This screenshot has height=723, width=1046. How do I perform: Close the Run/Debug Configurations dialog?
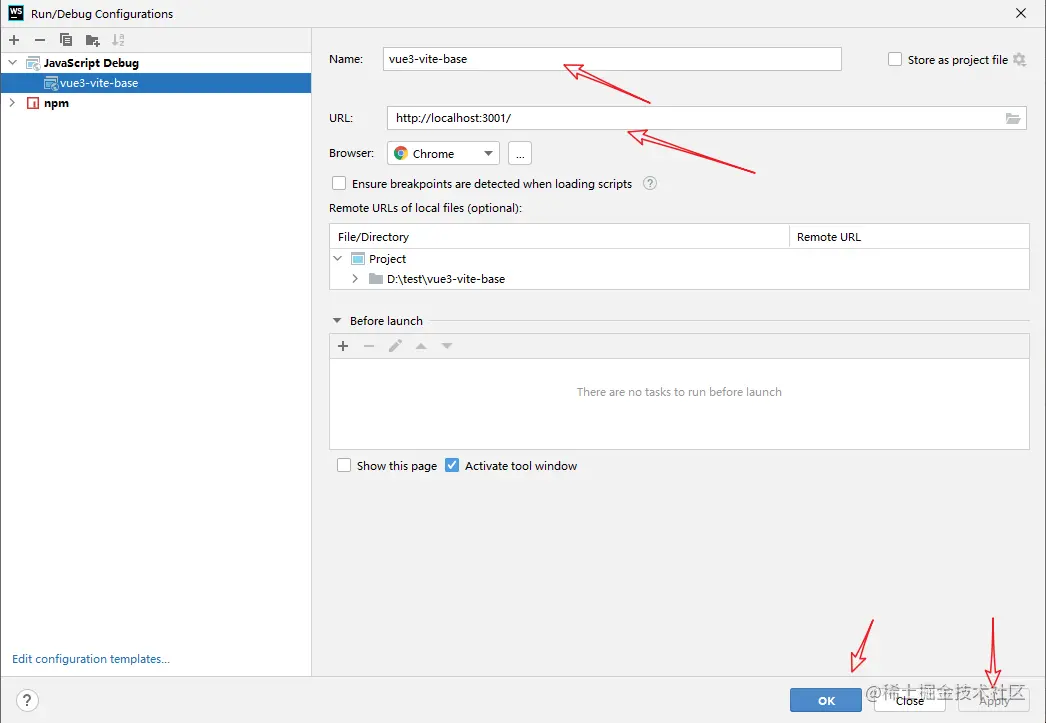(x=1021, y=13)
